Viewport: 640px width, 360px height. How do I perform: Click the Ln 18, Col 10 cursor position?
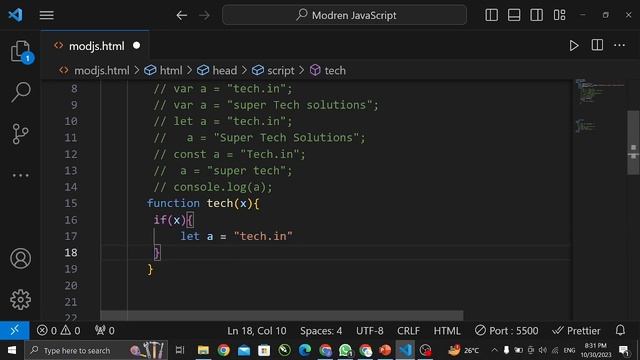tap(257, 331)
